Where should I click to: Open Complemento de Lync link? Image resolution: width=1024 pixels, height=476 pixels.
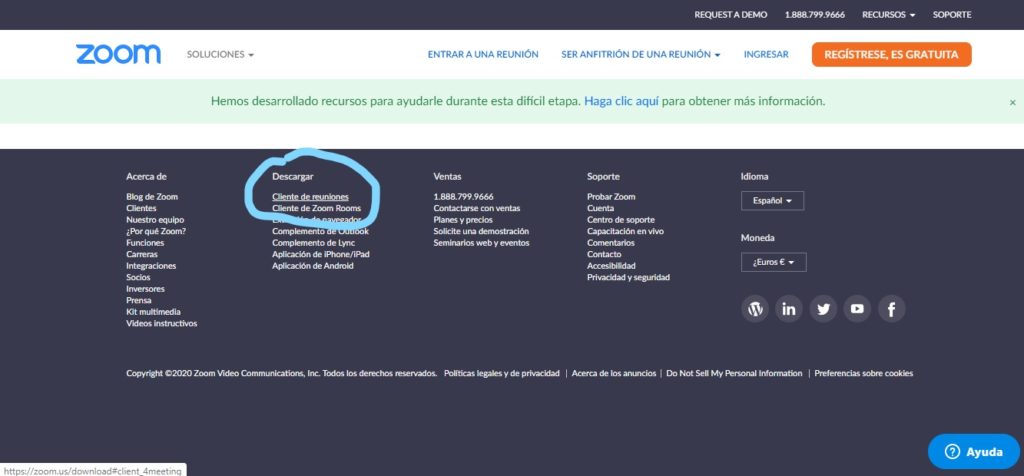tap(313, 243)
